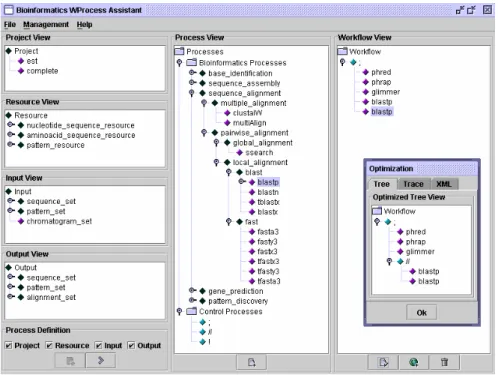Image resolution: width=498 pixels, height=375 pixels.
Task: Toggle the Input checkbox
Action: pos(99,345)
